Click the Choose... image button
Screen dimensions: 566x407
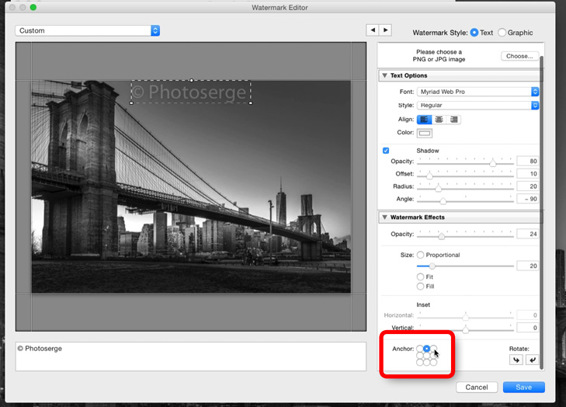click(519, 56)
